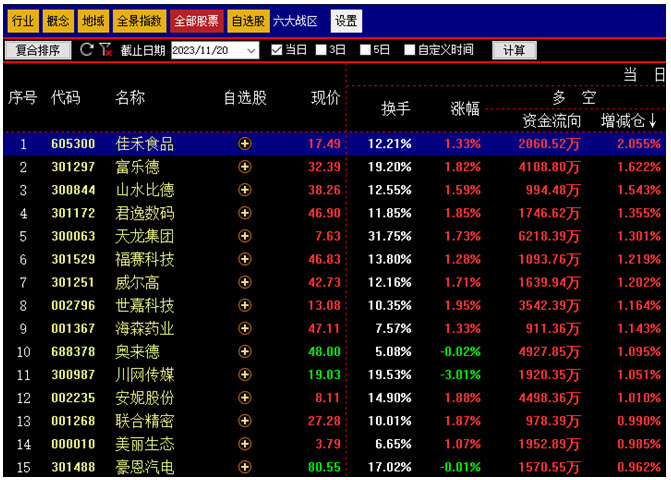This screenshot has height=480, width=671.
Task: Select stock name 君逸数码
Action: click(145, 213)
